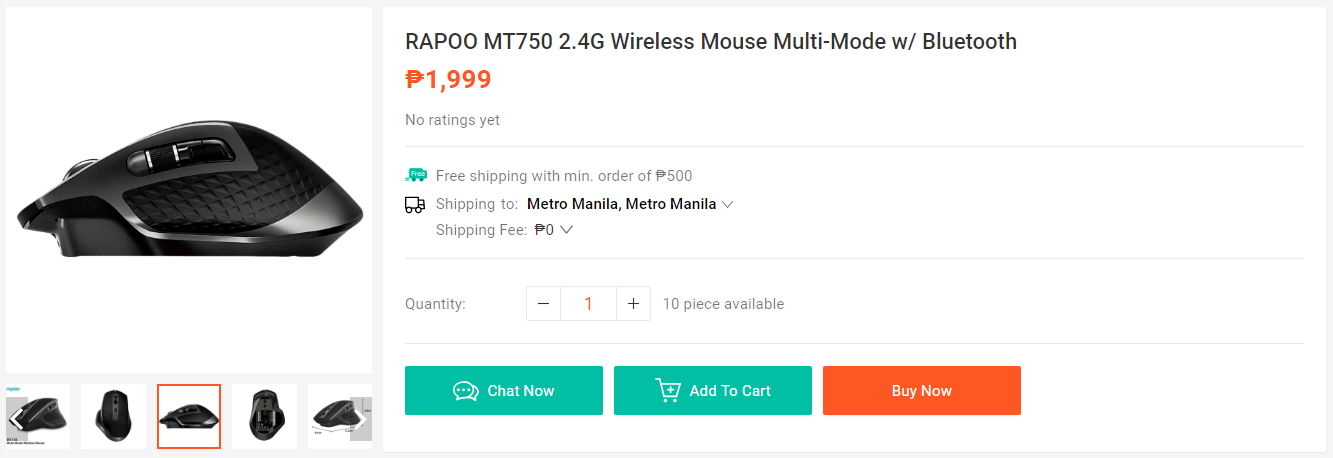1333x458 pixels.
Task: Open the Shipping to location selector
Action: 621,204
